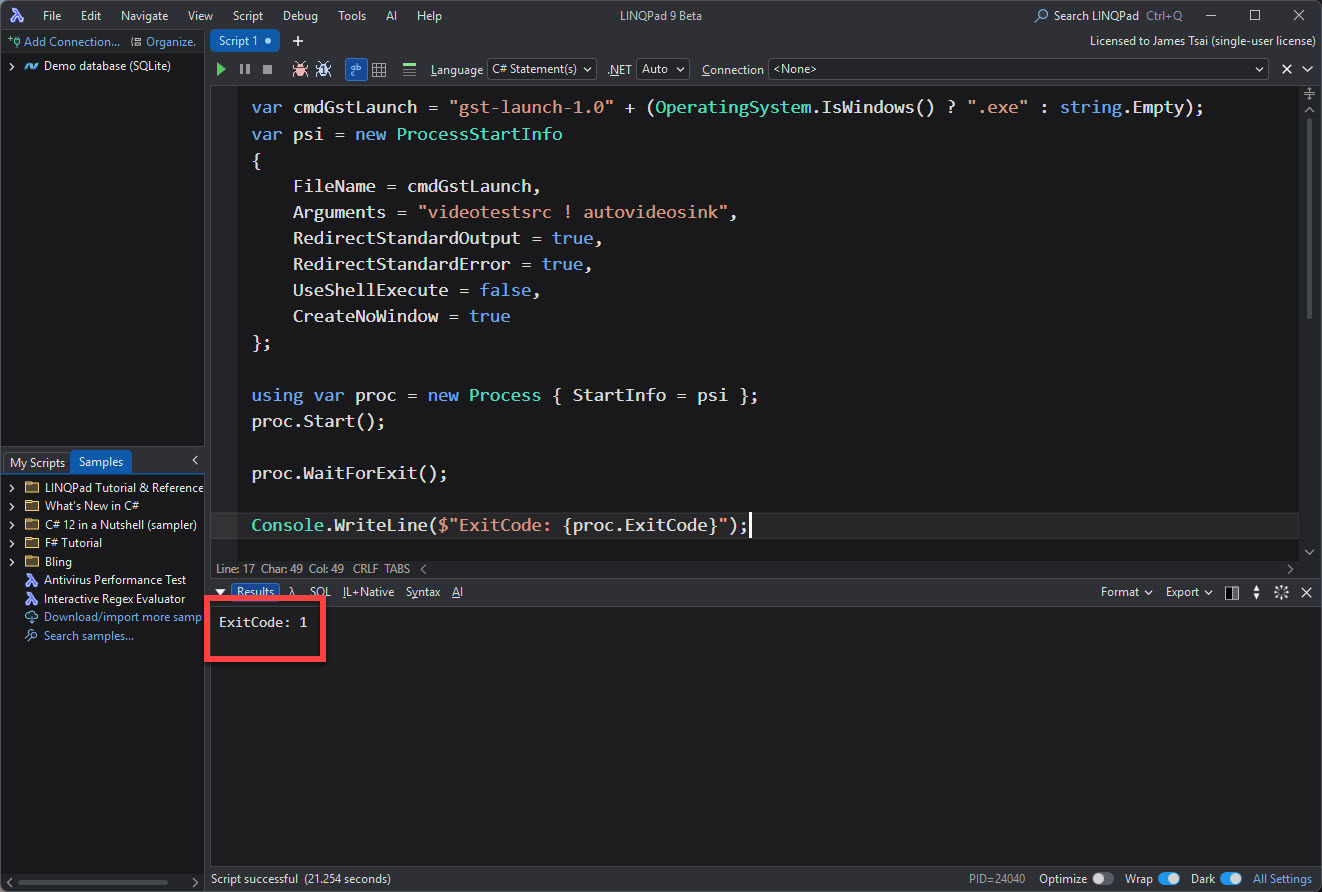Screen dimensions: 1322x892
Task: Select rich text results output mode
Action: 356,69
